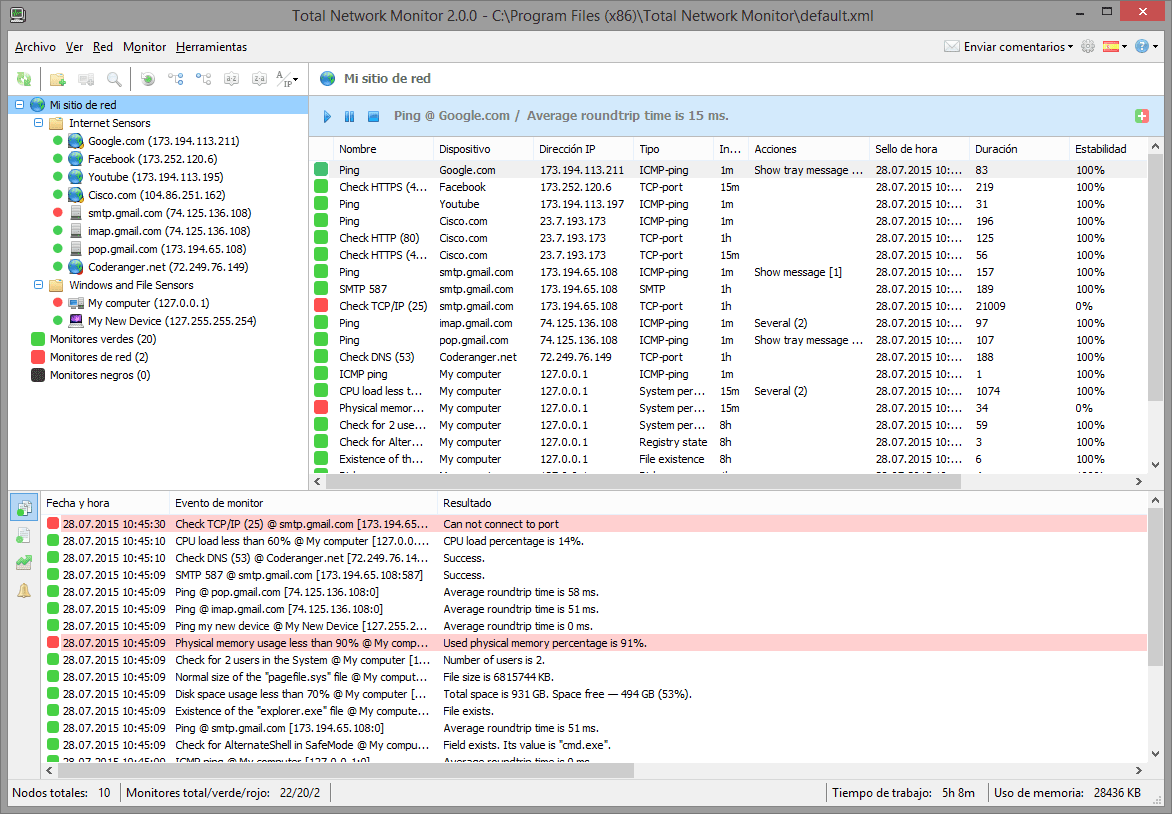
Task: Click Enviar comentarios button
Action: (x=1008, y=47)
